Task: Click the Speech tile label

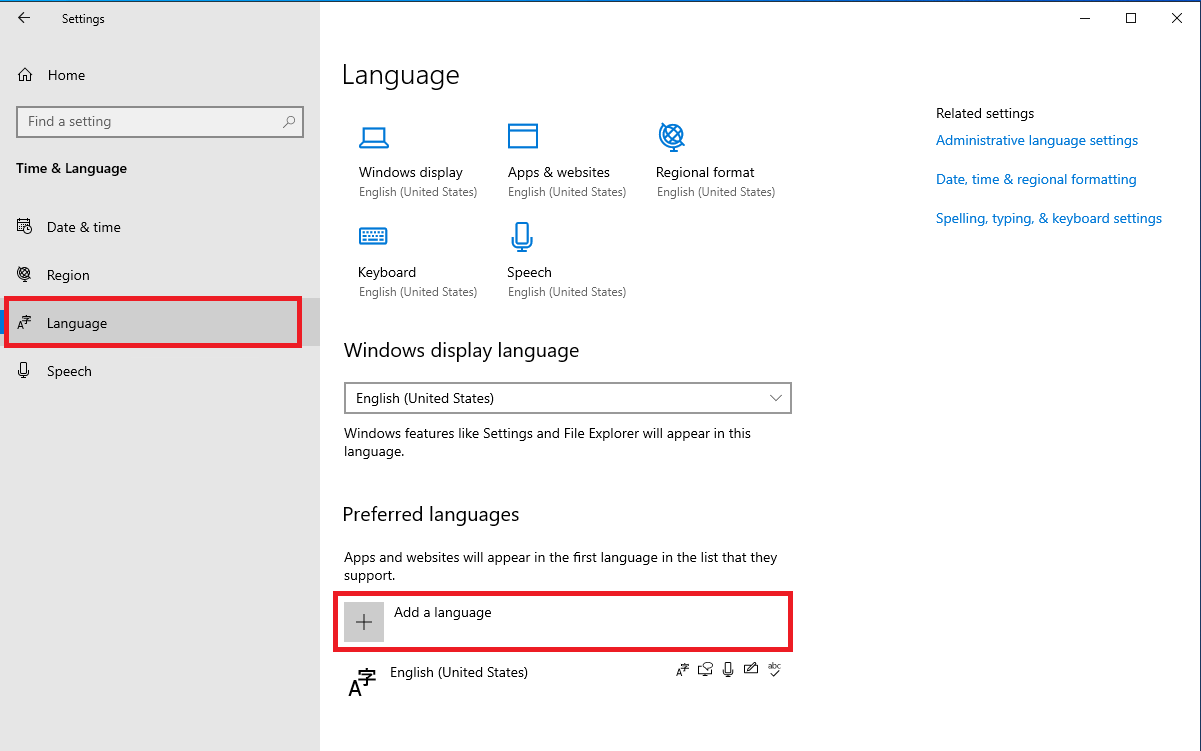Action: (529, 272)
